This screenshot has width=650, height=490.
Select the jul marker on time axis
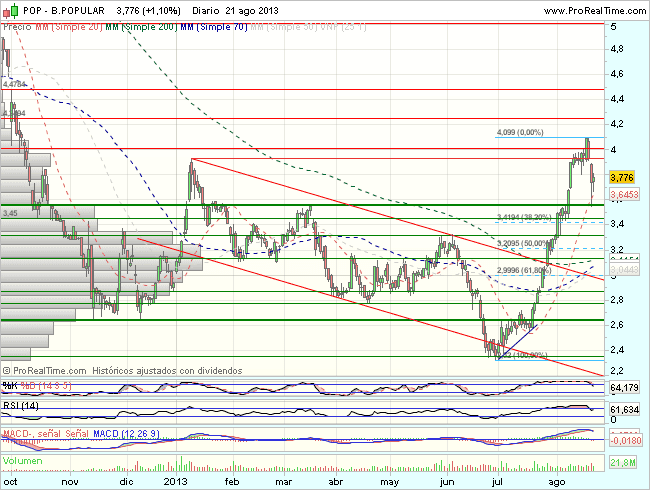[x=497, y=482]
